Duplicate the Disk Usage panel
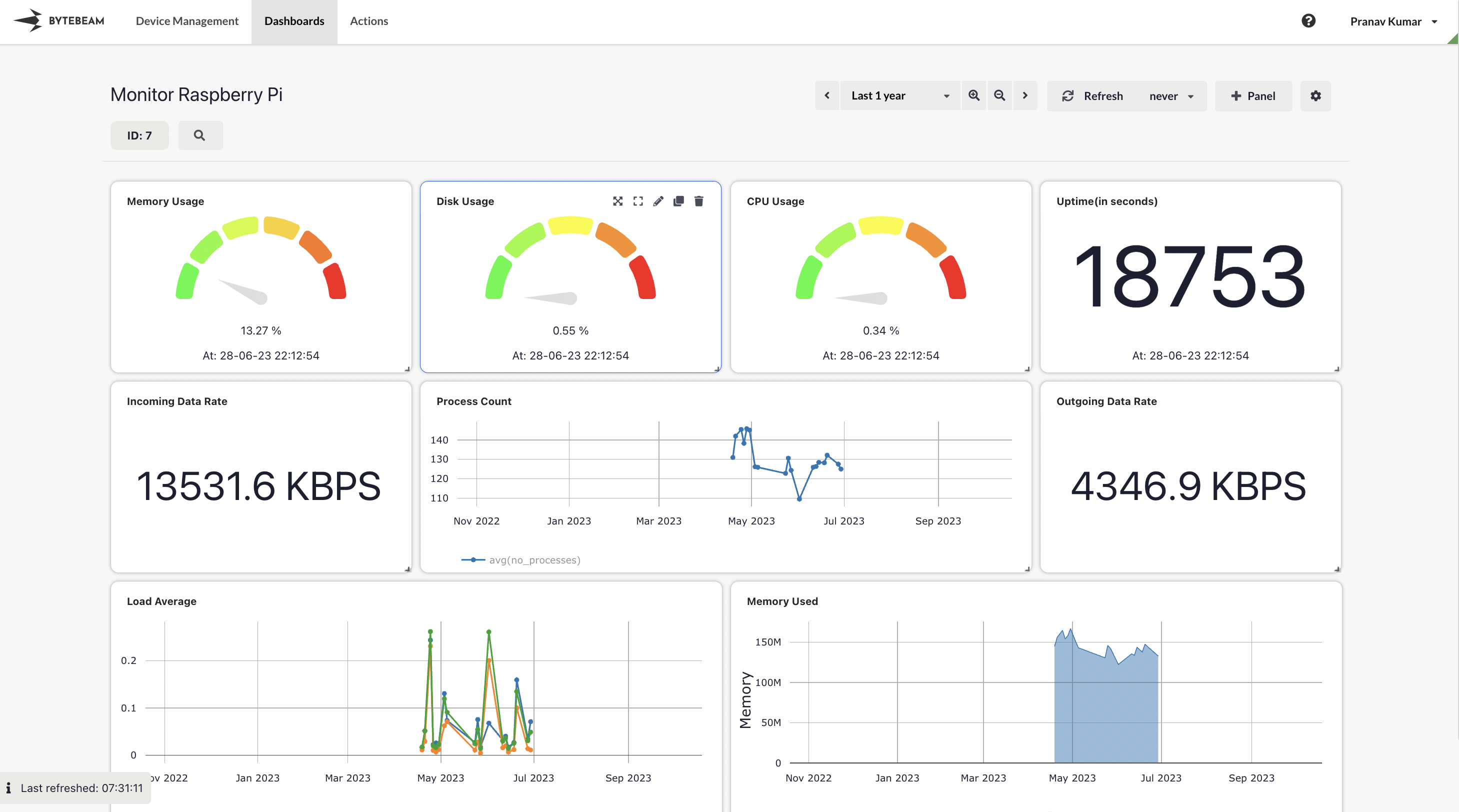1459x812 pixels. [678, 201]
